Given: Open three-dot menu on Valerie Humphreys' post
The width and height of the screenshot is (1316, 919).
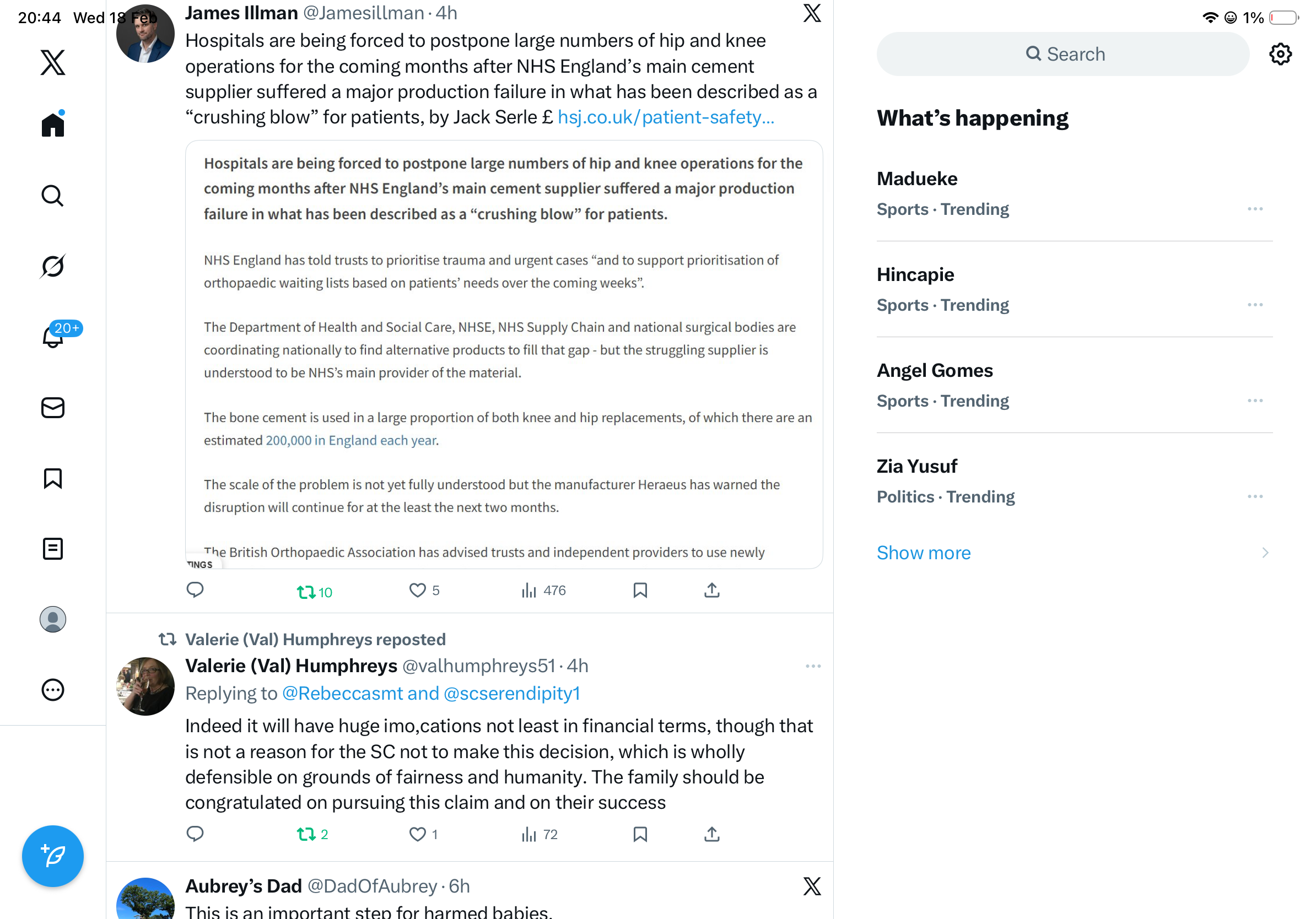Looking at the screenshot, I should click(813, 666).
